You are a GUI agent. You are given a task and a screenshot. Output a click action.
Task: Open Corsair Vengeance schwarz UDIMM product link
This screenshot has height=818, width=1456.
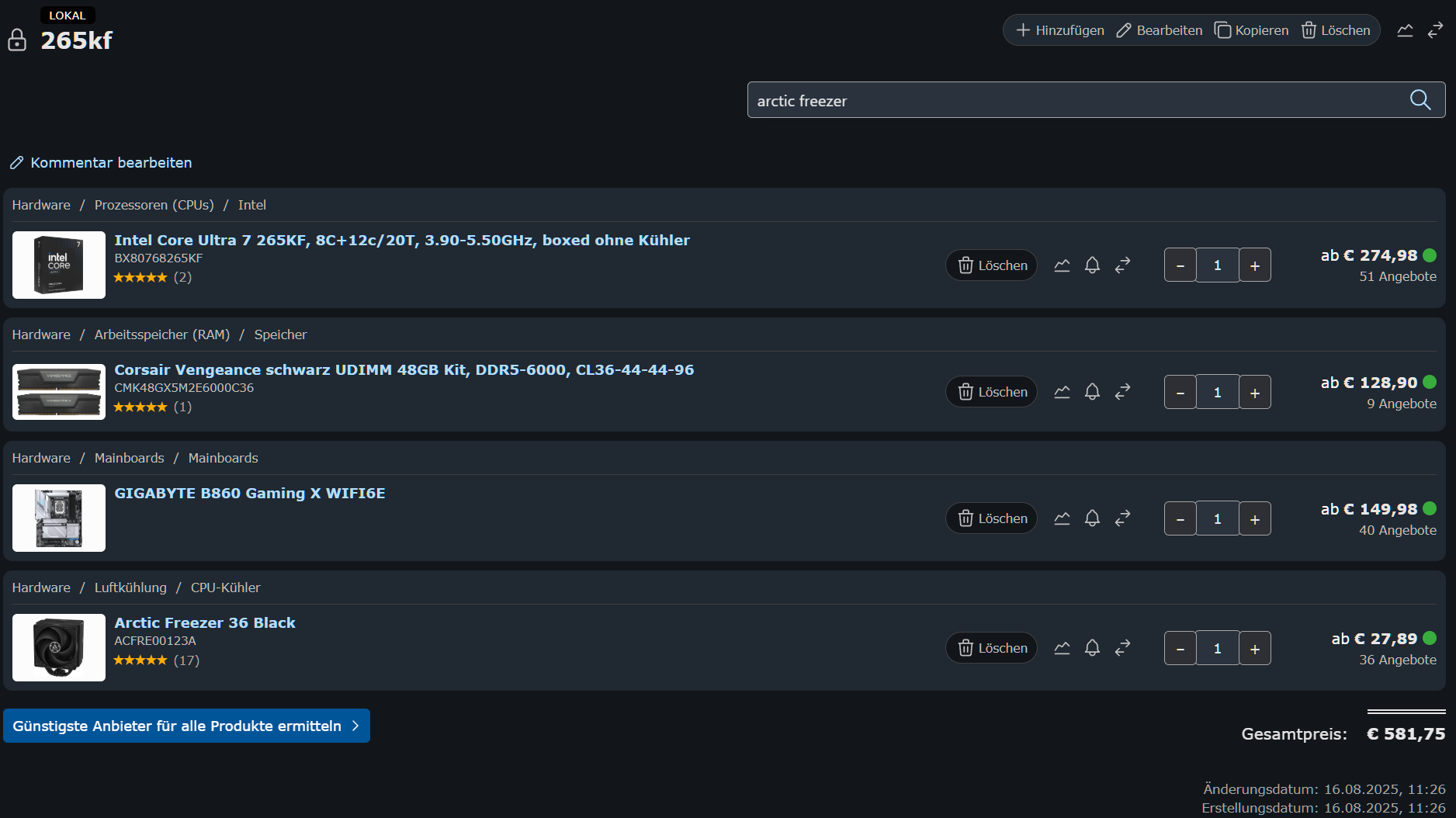pos(404,369)
